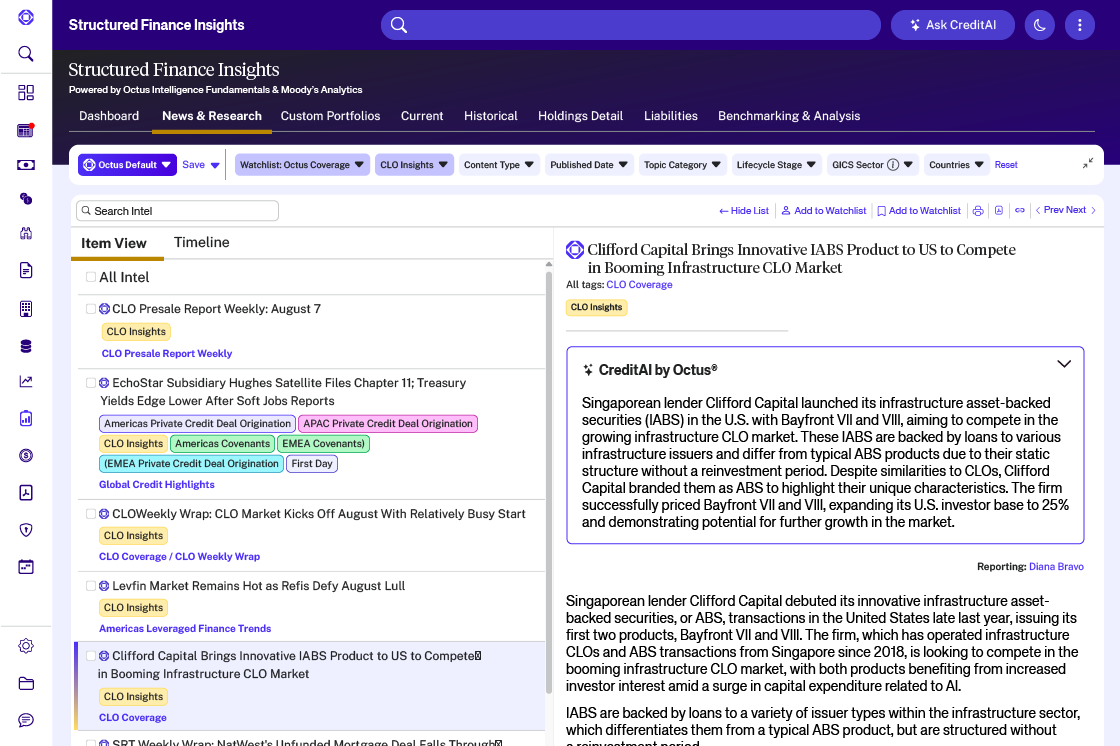Image resolution: width=1120 pixels, height=746 pixels.
Task: Open the schedule calendar sidebar icon
Action: pos(26,567)
